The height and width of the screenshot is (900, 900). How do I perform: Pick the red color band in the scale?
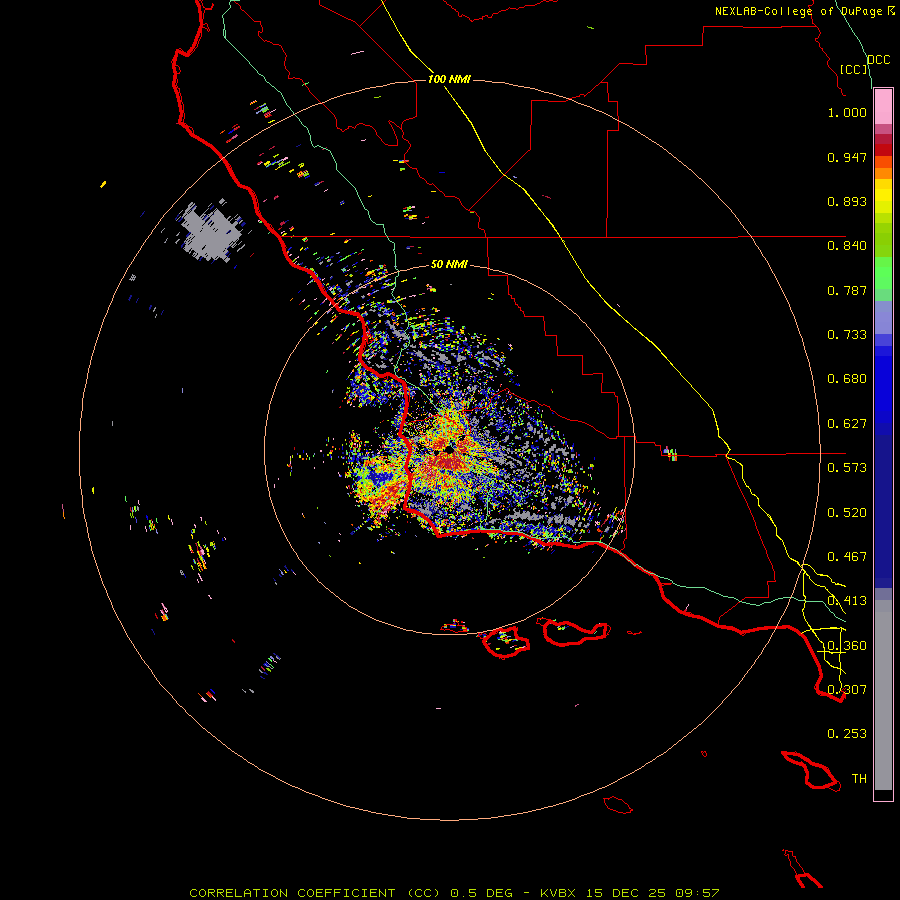pyautogui.click(x=883, y=150)
